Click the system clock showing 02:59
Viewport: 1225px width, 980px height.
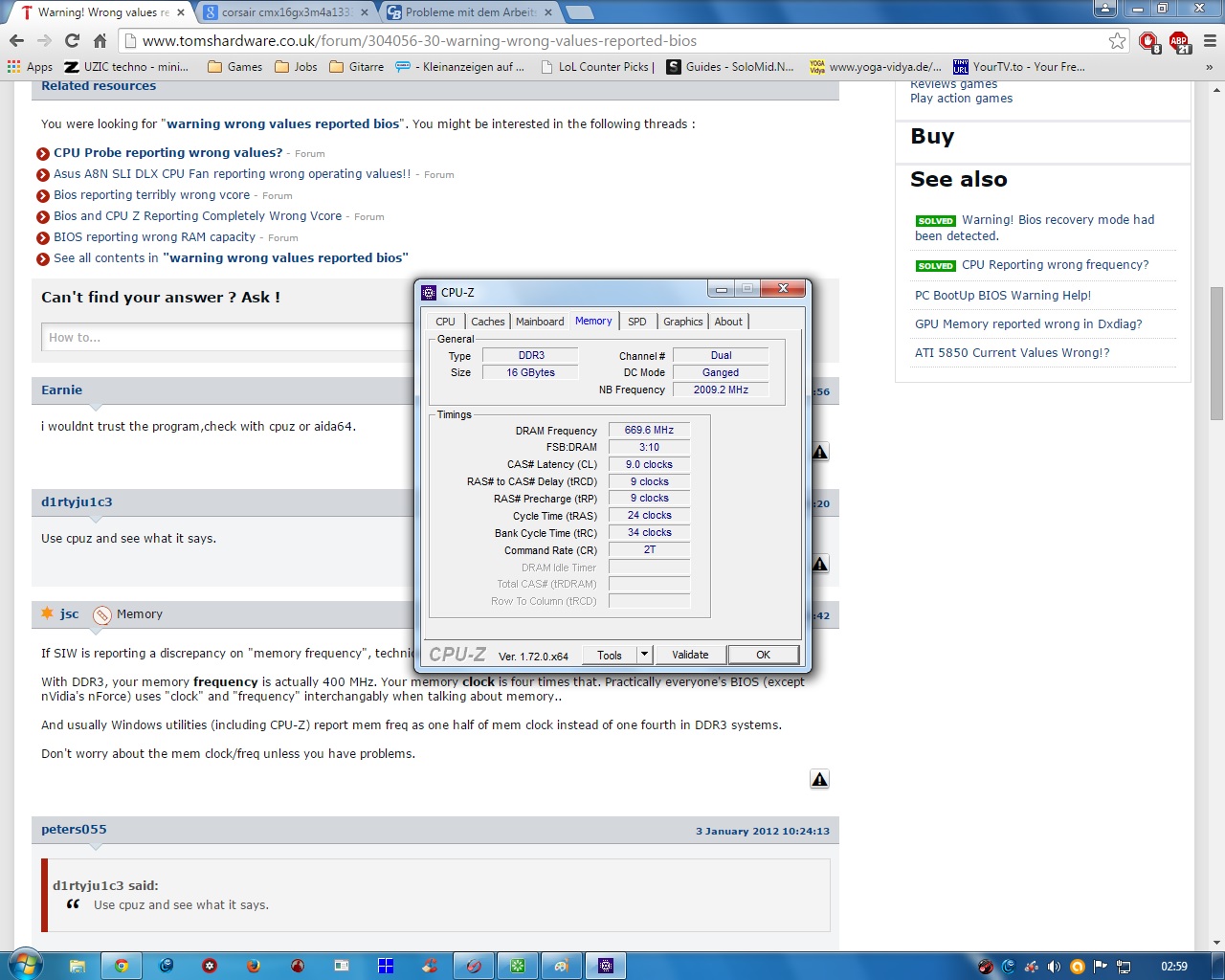click(x=1173, y=967)
